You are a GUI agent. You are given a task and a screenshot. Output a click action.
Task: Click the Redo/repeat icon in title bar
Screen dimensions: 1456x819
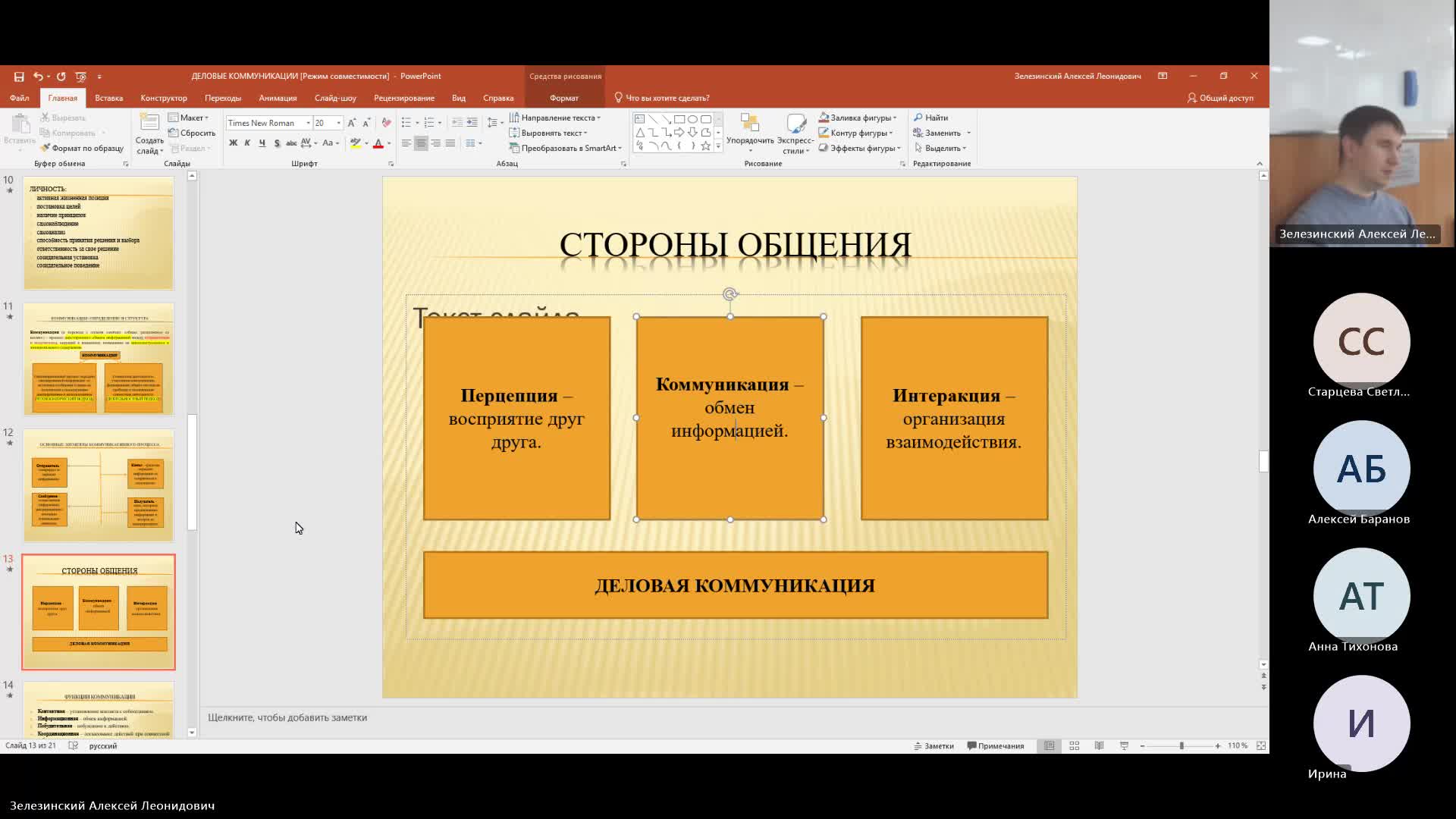click(61, 77)
